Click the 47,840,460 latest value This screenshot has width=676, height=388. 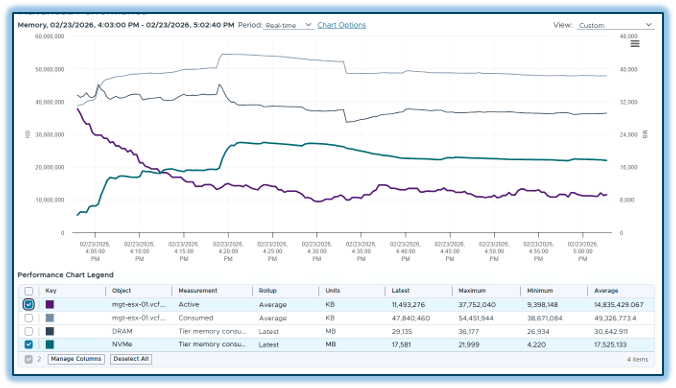pyautogui.click(x=410, y=318)
